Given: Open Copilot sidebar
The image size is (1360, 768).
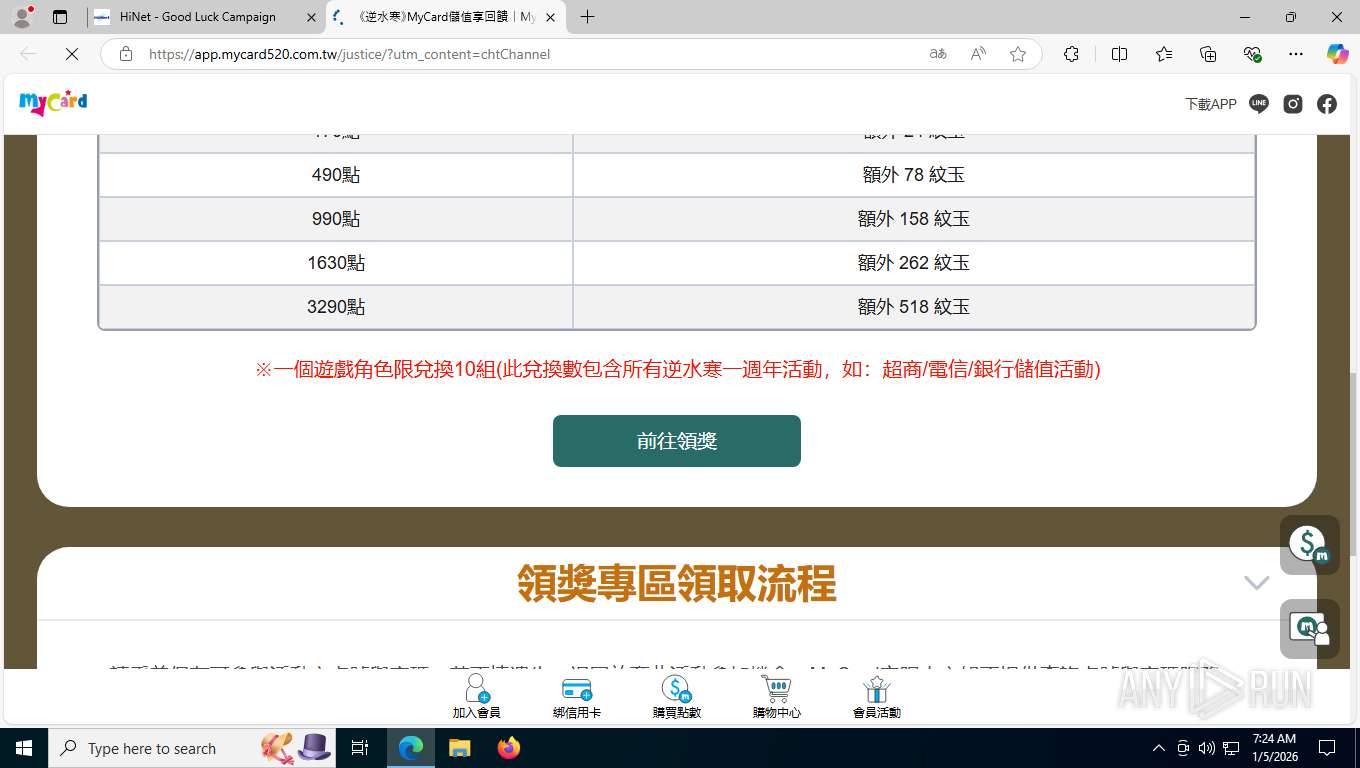Looking at the screenshot, I should 1338,54.
